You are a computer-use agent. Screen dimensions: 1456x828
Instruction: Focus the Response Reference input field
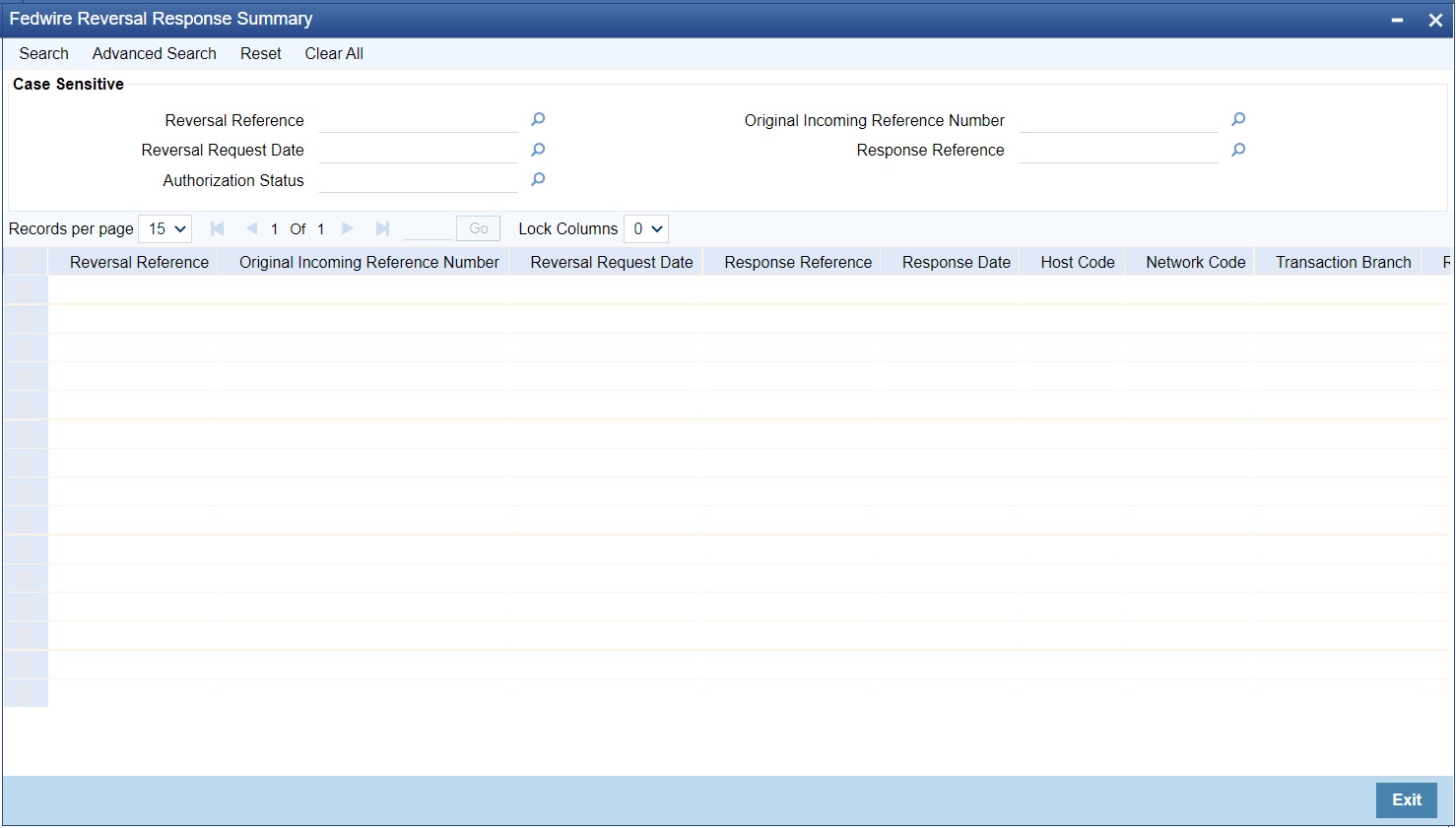click(1119, 151)
